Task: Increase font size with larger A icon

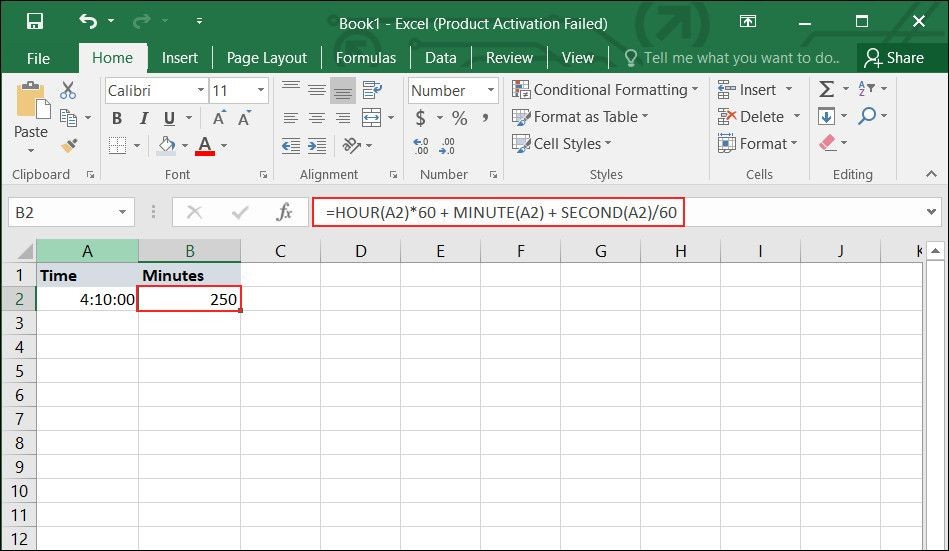Action: (x=218, y=117)
